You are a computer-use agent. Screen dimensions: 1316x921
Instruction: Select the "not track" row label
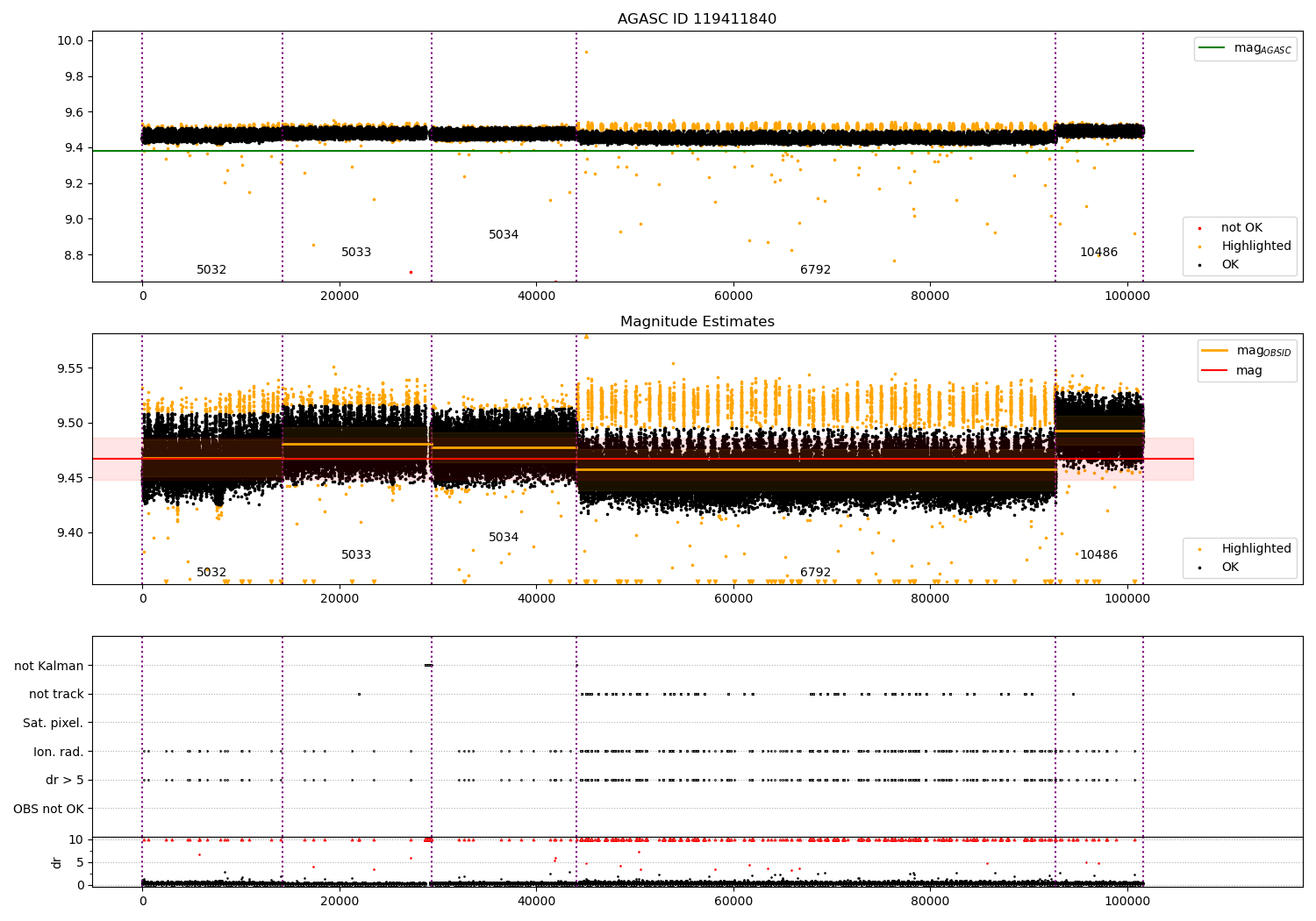[x=56, y=695]
